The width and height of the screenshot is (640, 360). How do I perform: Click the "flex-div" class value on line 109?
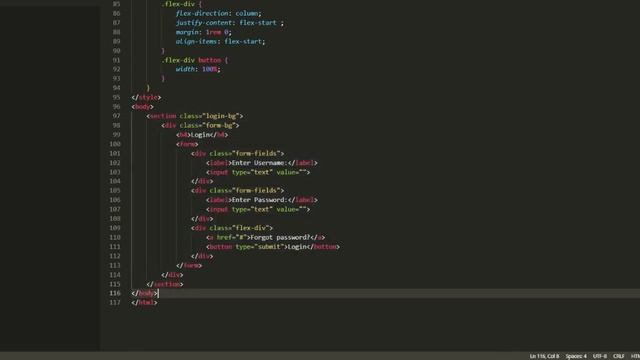point(251,228)
